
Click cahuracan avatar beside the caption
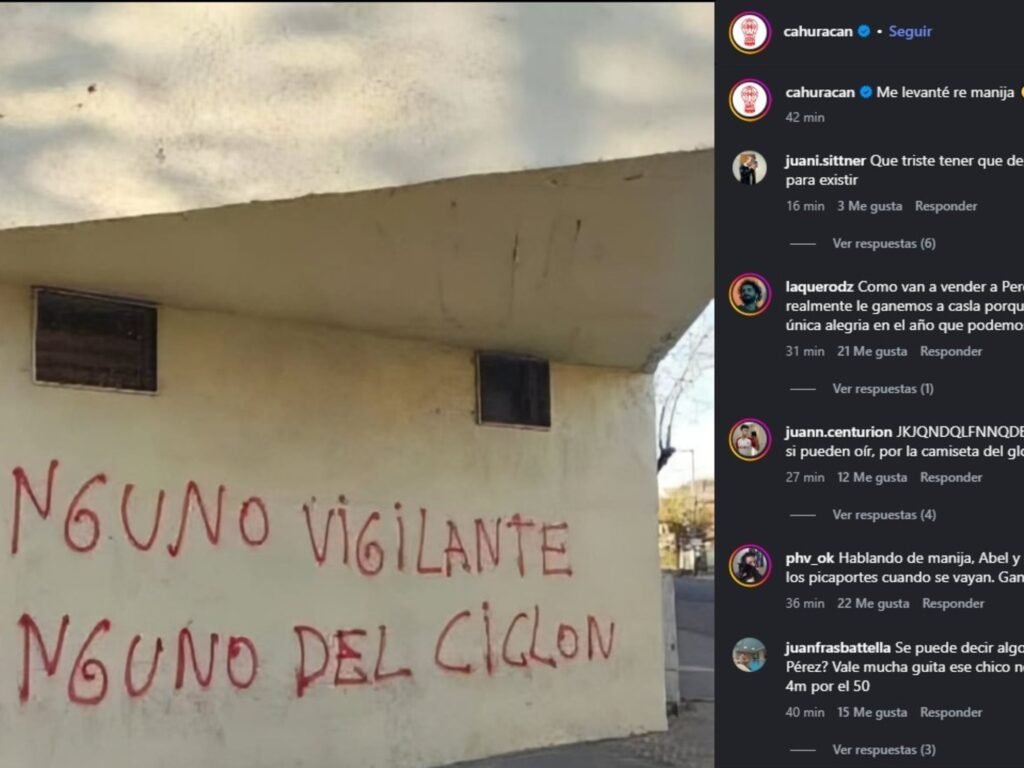coord(750,100)
